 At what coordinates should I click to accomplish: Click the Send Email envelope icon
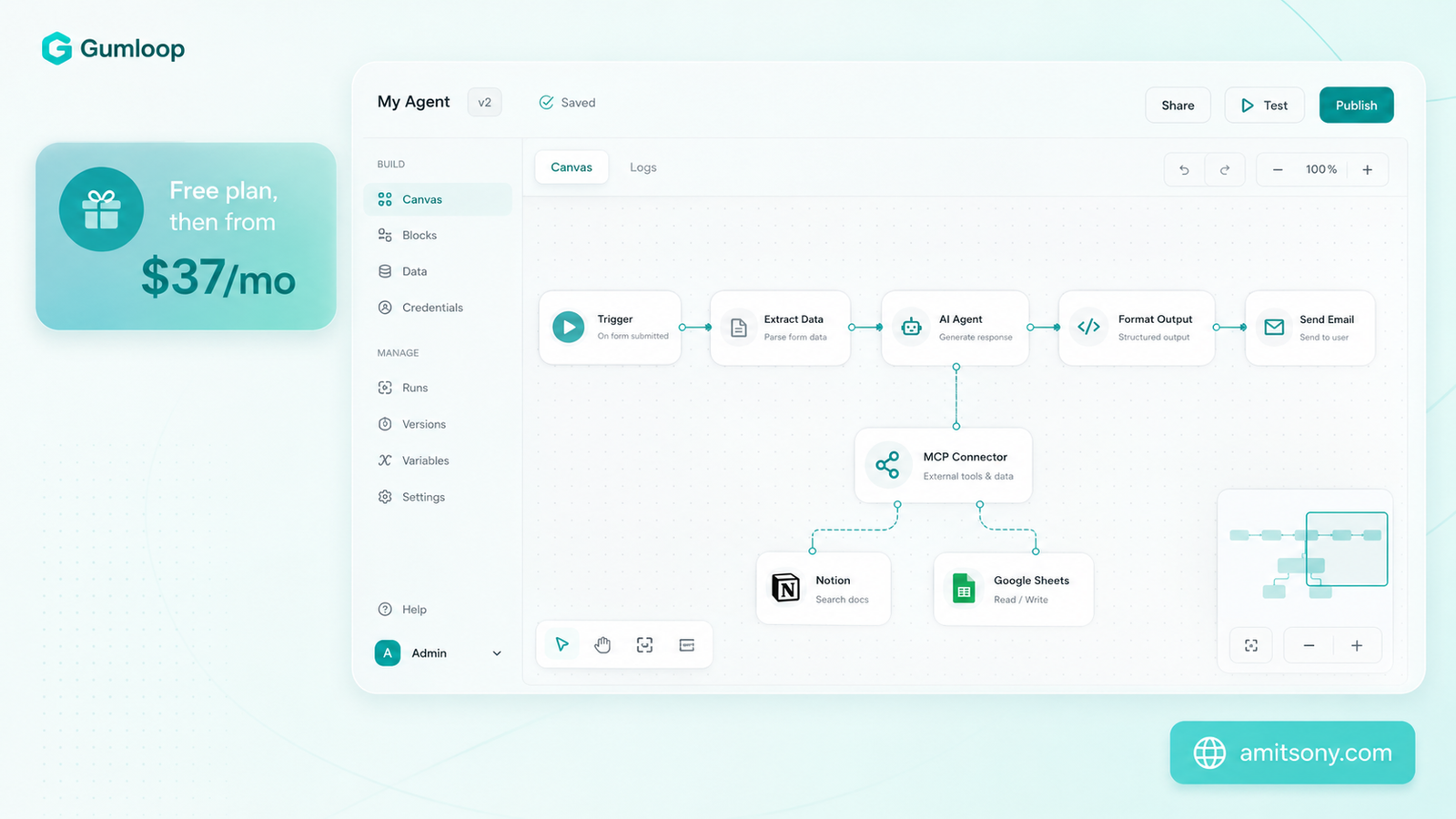pyautogui.click(x=1274, y=327)
